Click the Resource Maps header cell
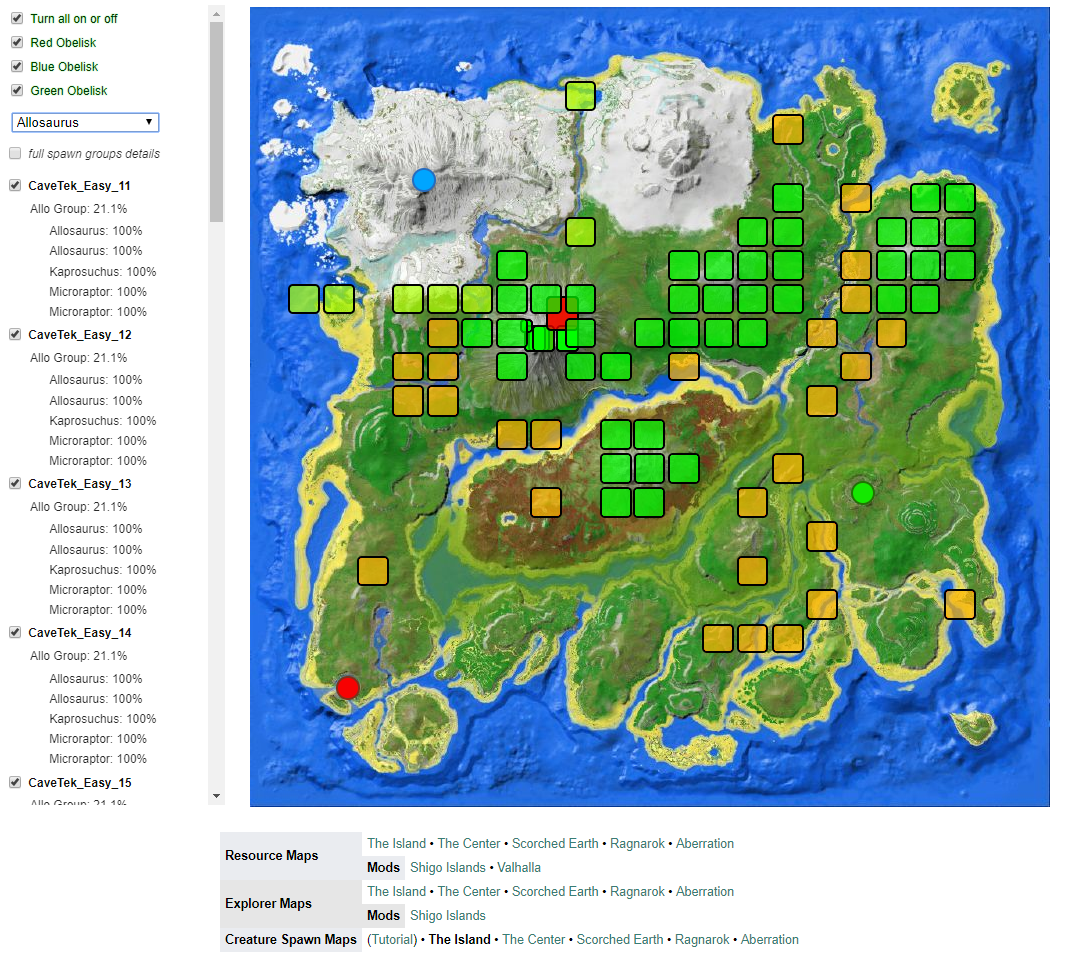Screen dimensions: 1068x967 pyautogui.click(x=291, y=855)
